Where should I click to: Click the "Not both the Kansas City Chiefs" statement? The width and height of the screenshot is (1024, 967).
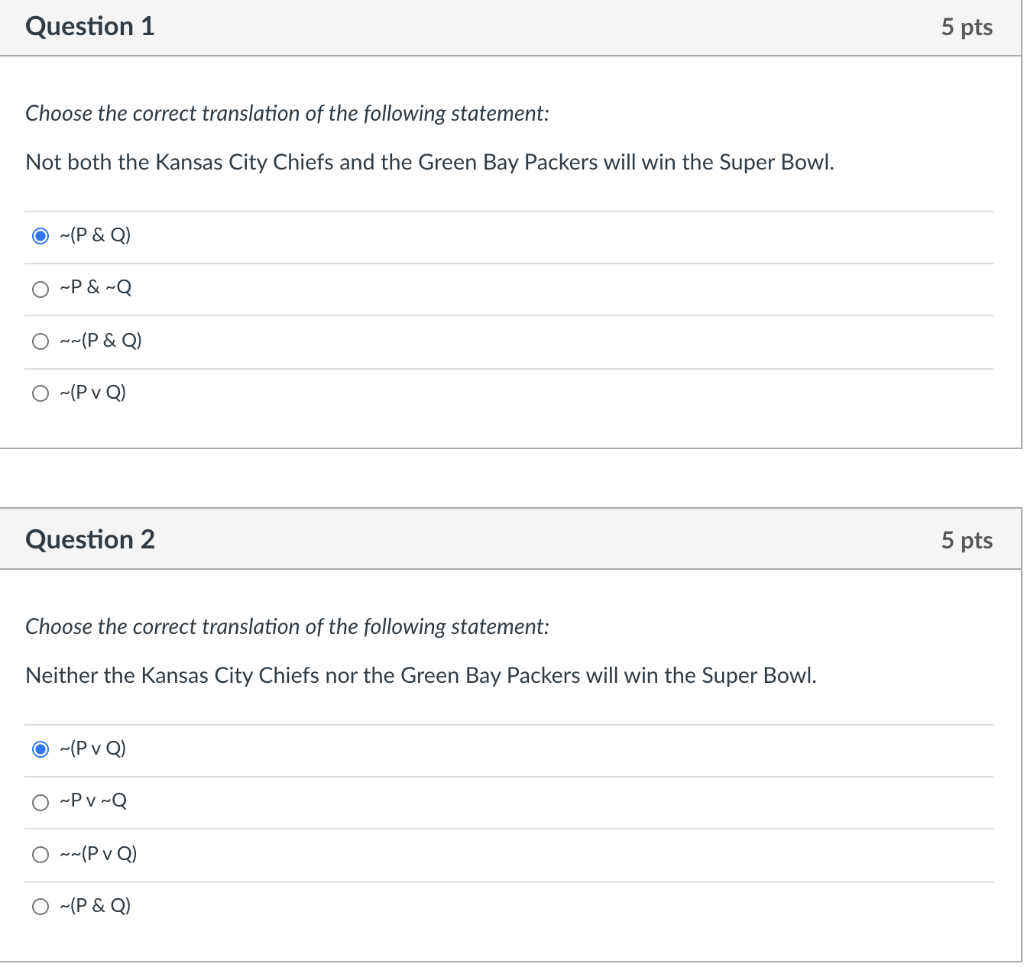point(430,162)
